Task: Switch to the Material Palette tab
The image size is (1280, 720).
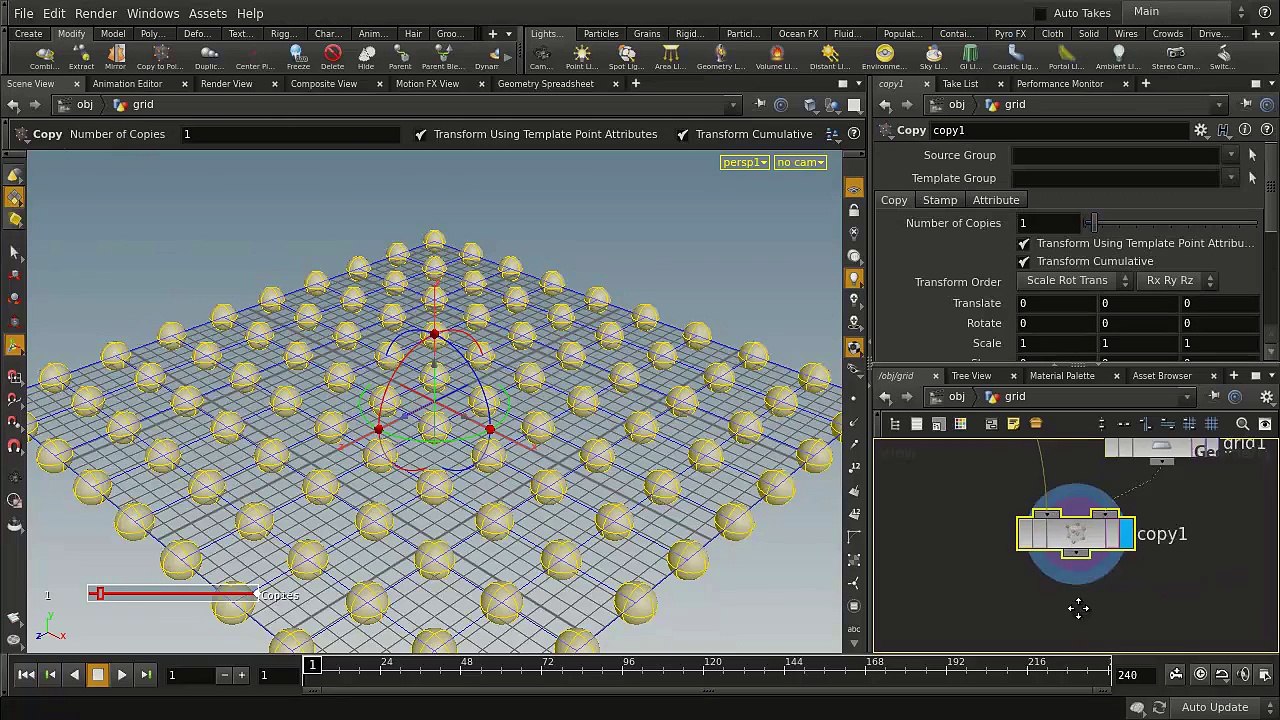Action: (1062, 376)
